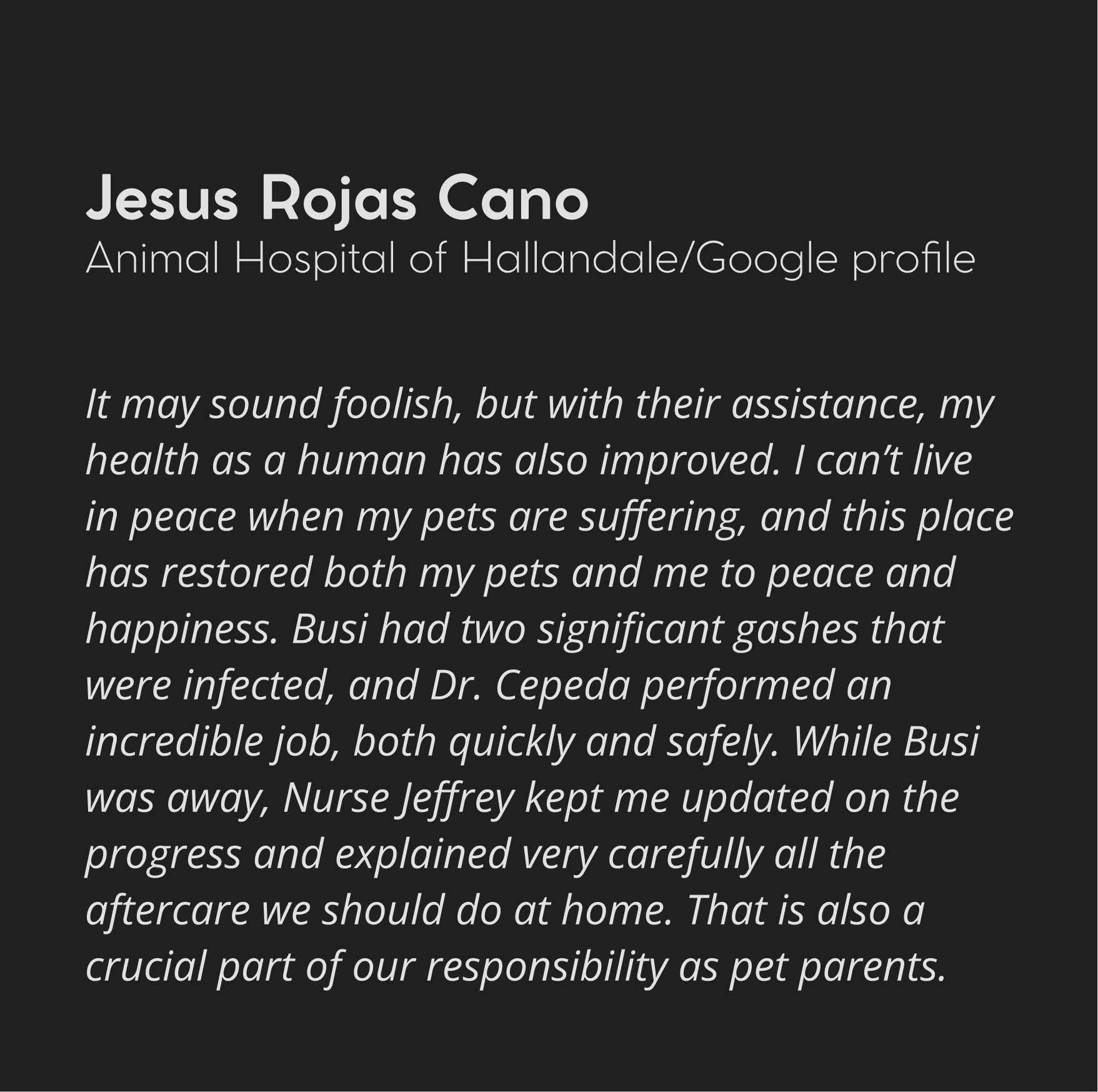Click the line starting "health as a human"
The width and height of the screenshot is (1098, 1092).
(529, 460)
